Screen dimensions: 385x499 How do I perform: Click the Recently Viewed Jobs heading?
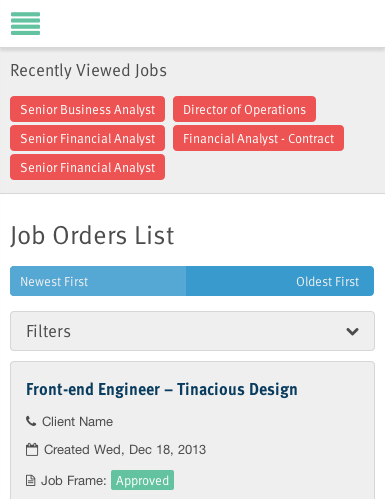tap(89, 70)
